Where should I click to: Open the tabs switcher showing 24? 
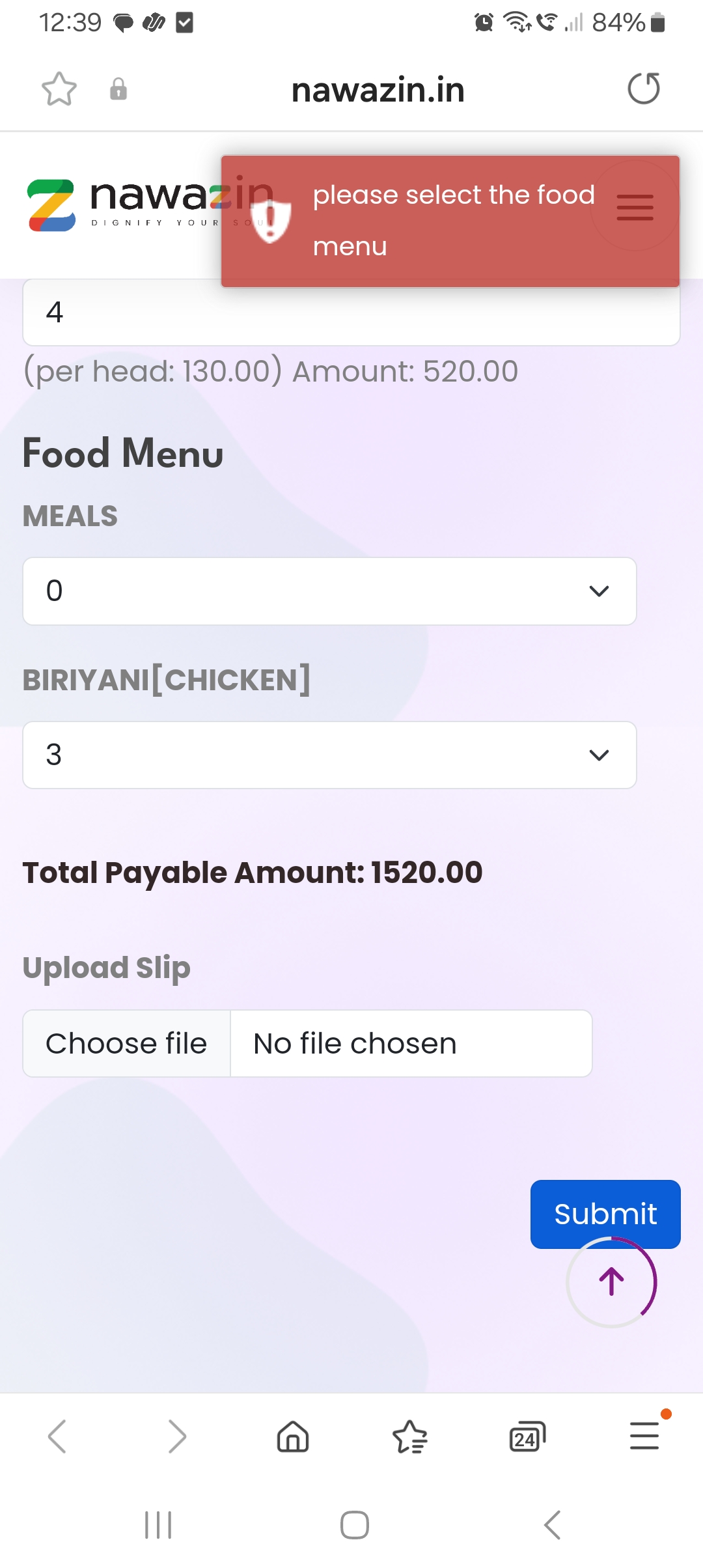click(527, 1436)
